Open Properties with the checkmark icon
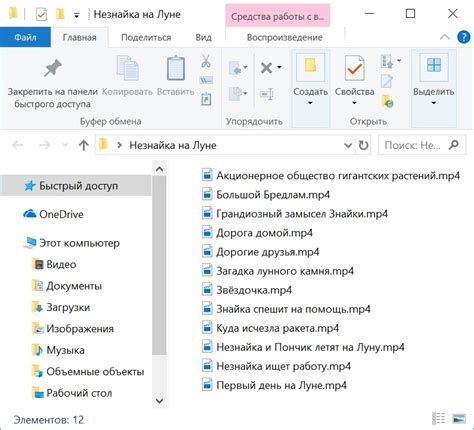This screenshot has height=430, width=474. point(354,68)
